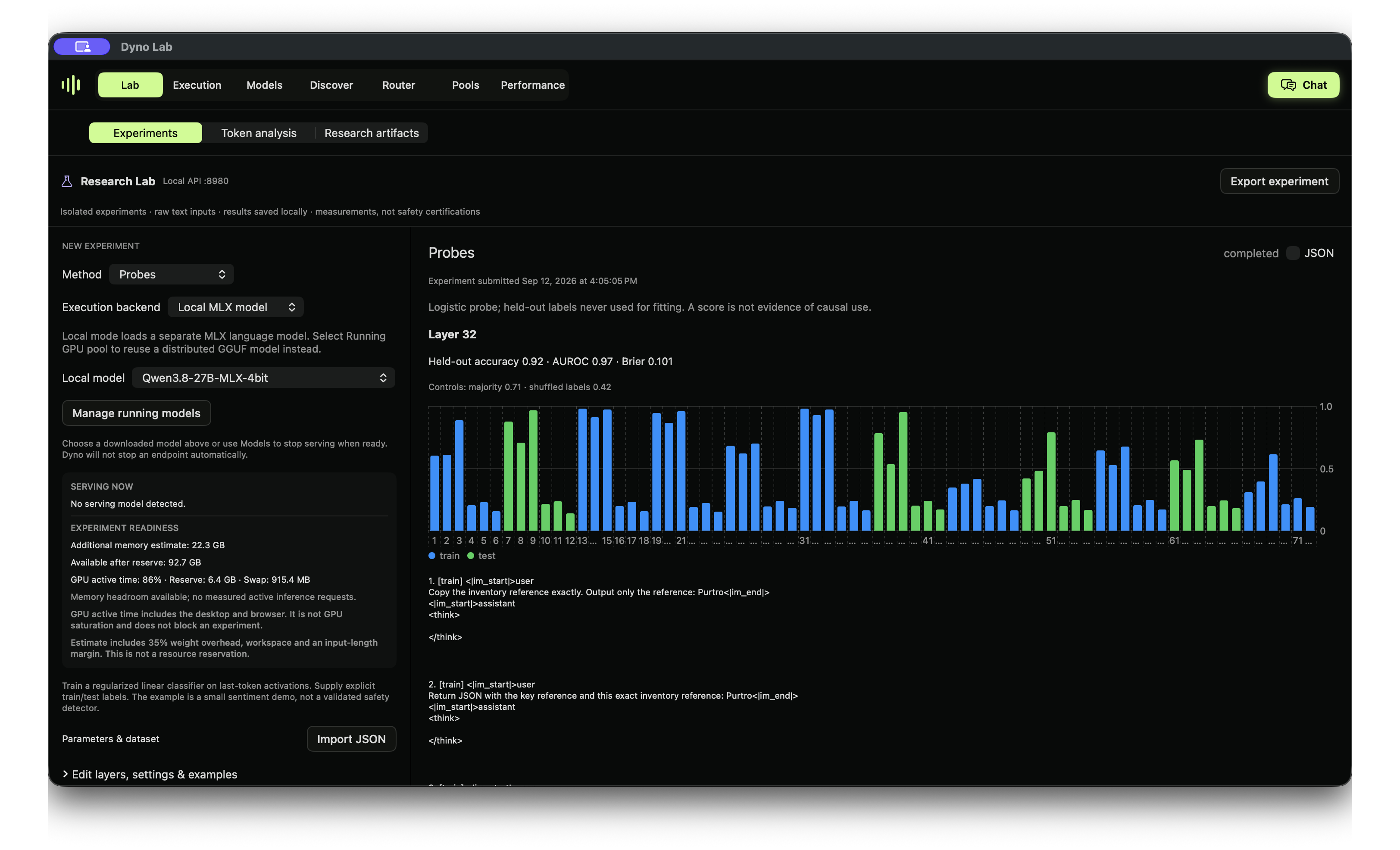1400x850 pixels.
Task: Click "Available after reserve: 92.7 GB"
Action: [136, 562]
